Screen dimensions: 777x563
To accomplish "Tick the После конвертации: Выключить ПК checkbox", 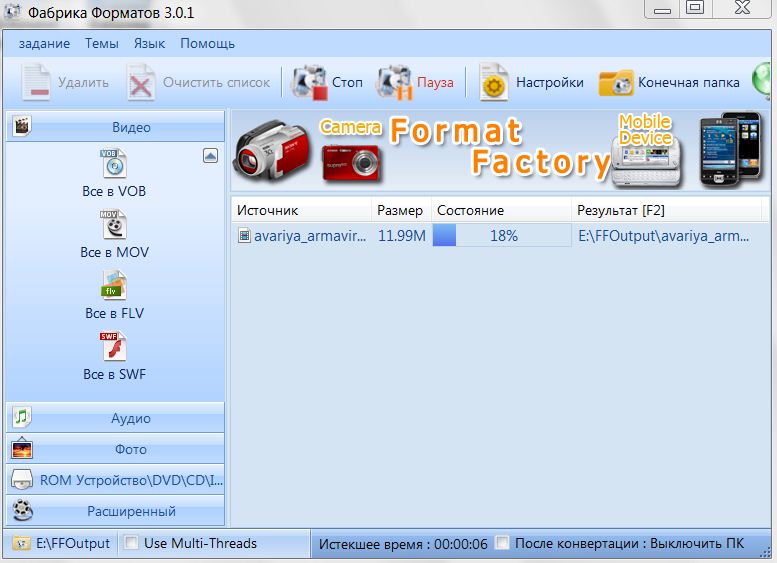I will [x=502, y=542].
